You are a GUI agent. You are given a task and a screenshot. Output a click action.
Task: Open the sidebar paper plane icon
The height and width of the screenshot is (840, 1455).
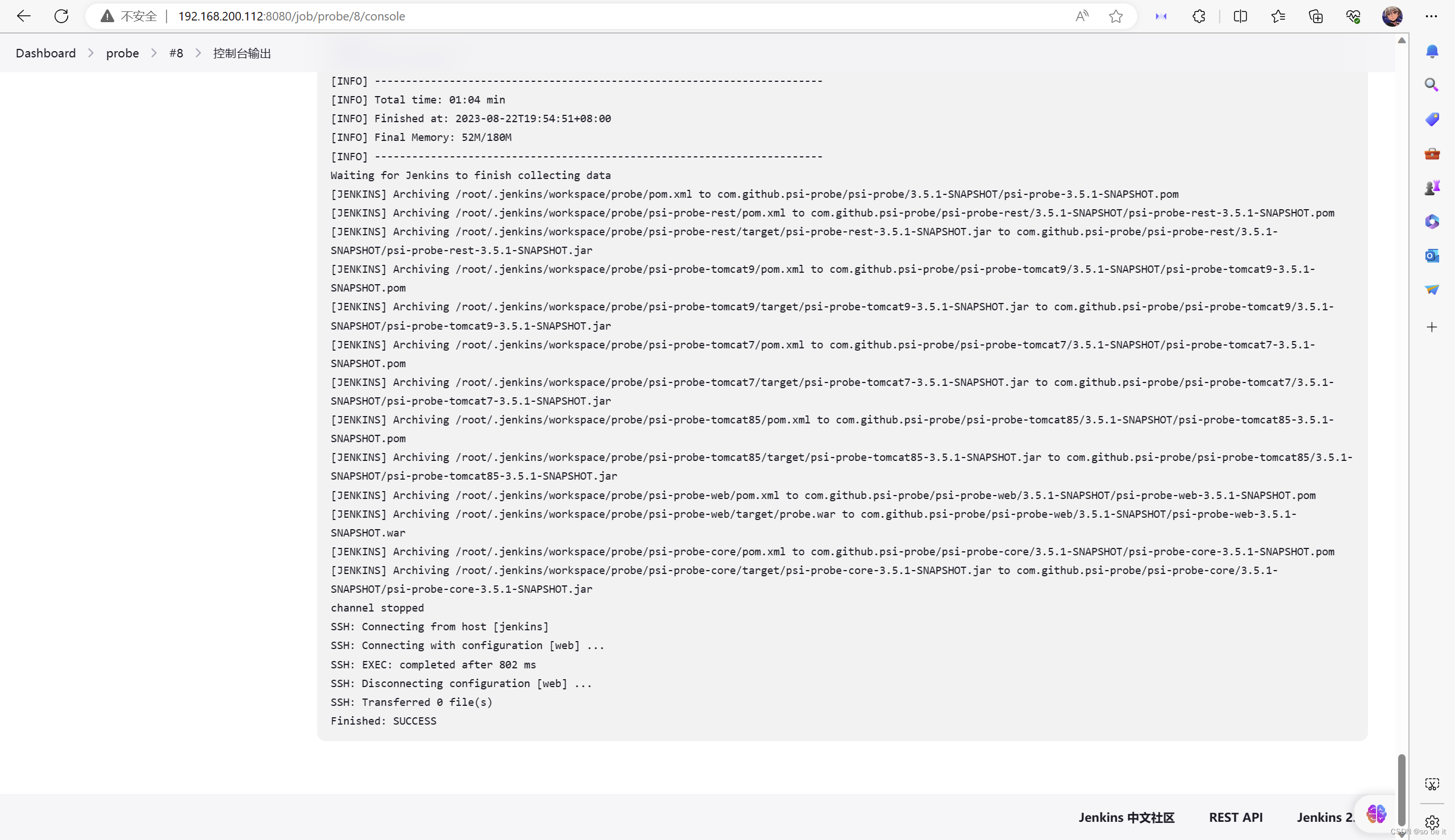(x=1432, y=290)
